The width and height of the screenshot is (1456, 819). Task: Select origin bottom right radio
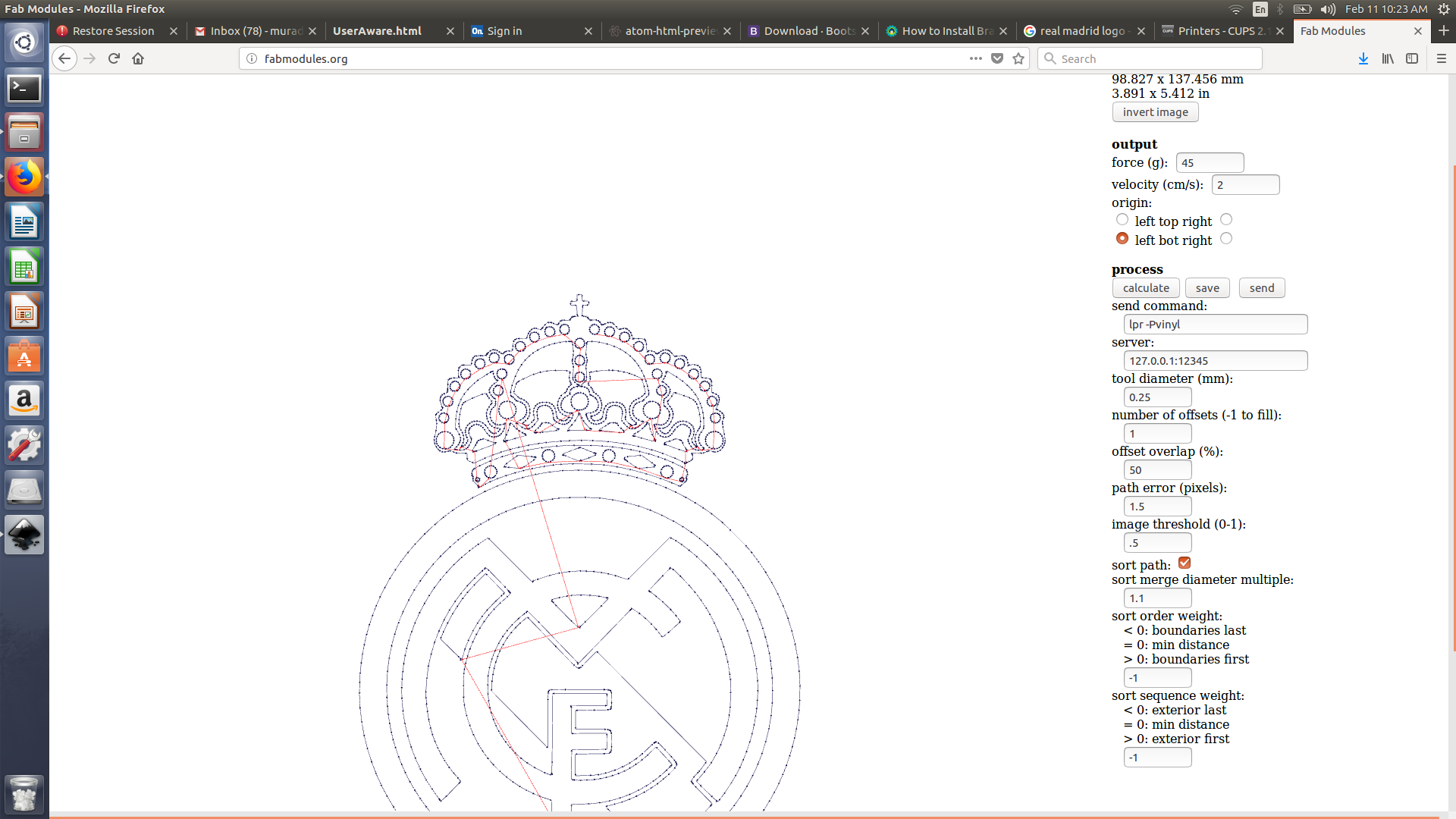click(x=1226, y=239)
